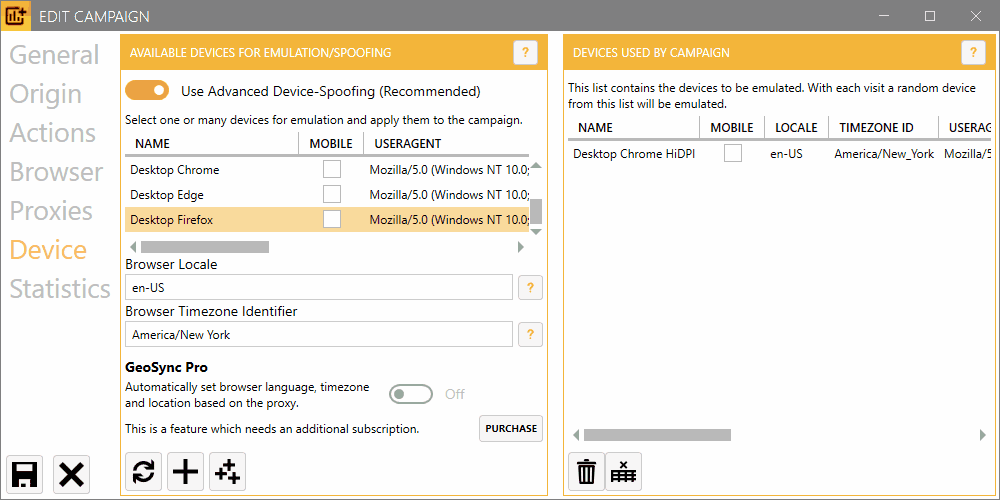Viewport: 1000px width, 500px height.
Task: Click the Browser Locale input field
Action: [318, 288]
